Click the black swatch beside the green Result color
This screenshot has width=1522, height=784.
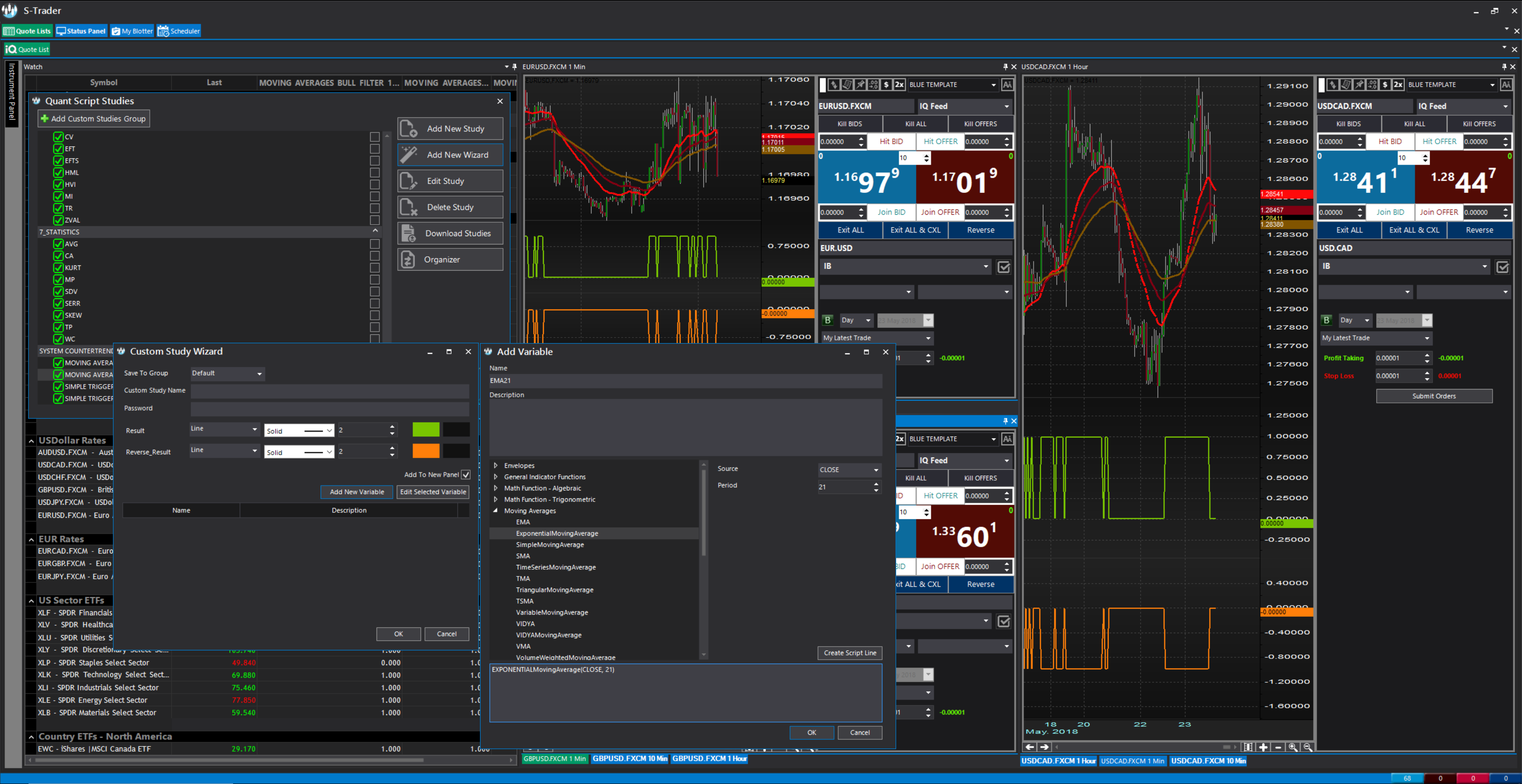point(456,430)
